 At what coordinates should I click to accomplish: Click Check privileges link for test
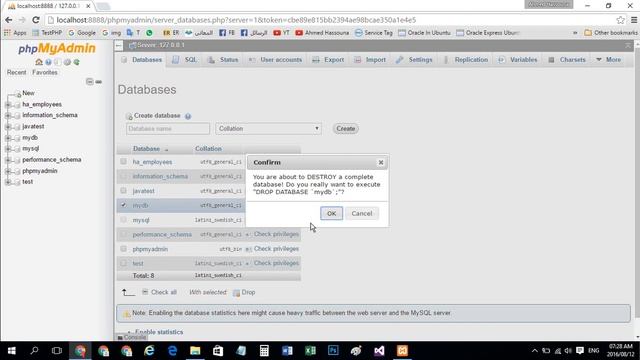pyautogui.click(x=276, y=263)
